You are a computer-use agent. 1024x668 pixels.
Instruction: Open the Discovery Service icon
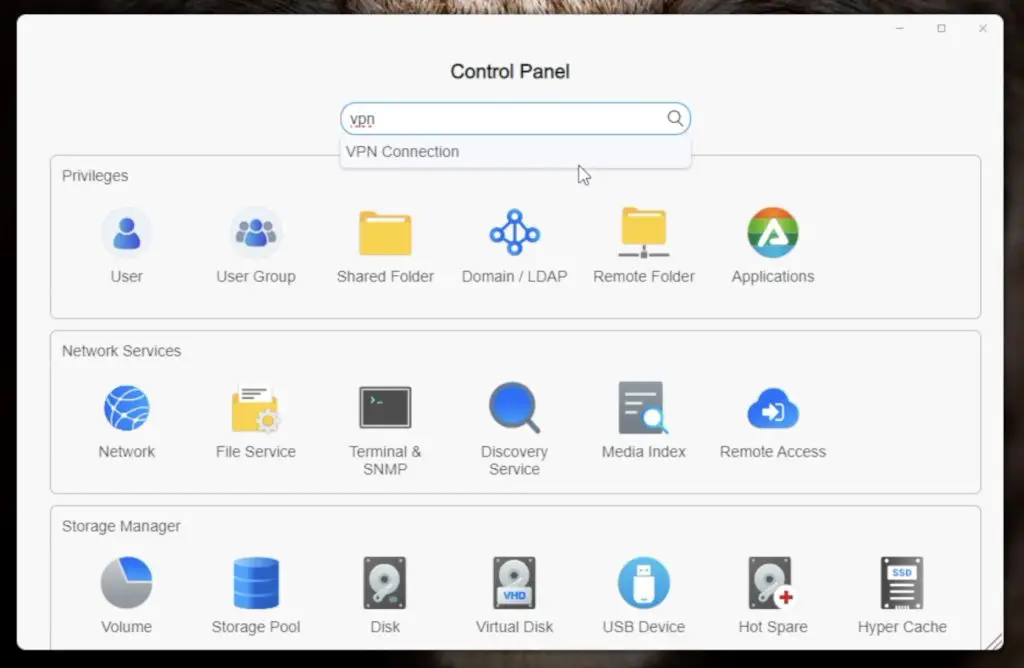514,409
